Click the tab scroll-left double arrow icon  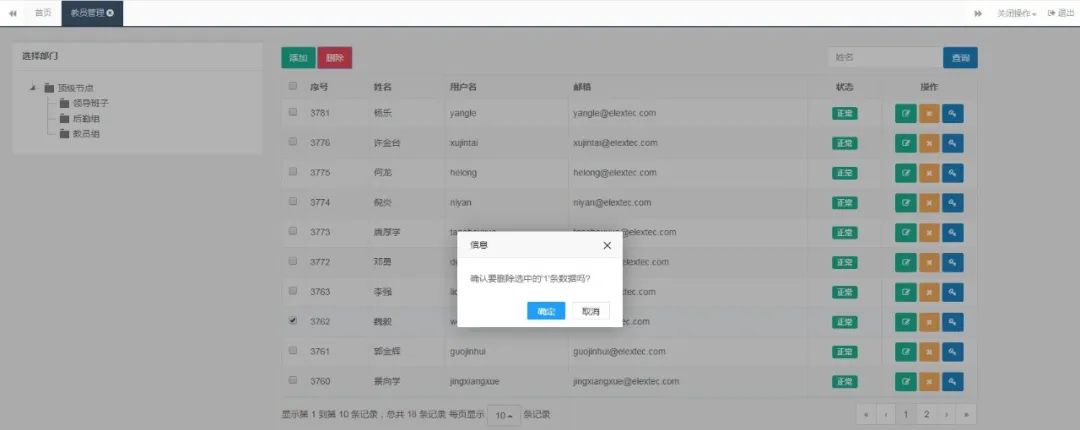13,13
